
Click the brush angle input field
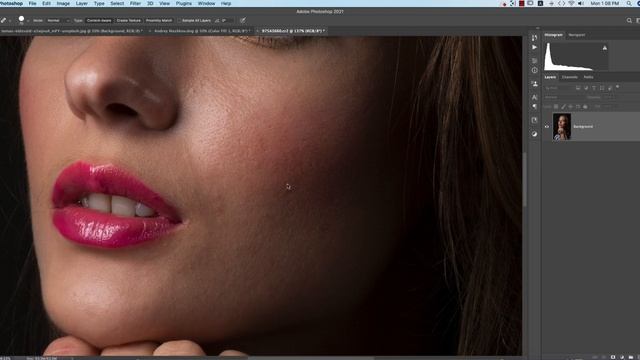click(x=227, y=20)
